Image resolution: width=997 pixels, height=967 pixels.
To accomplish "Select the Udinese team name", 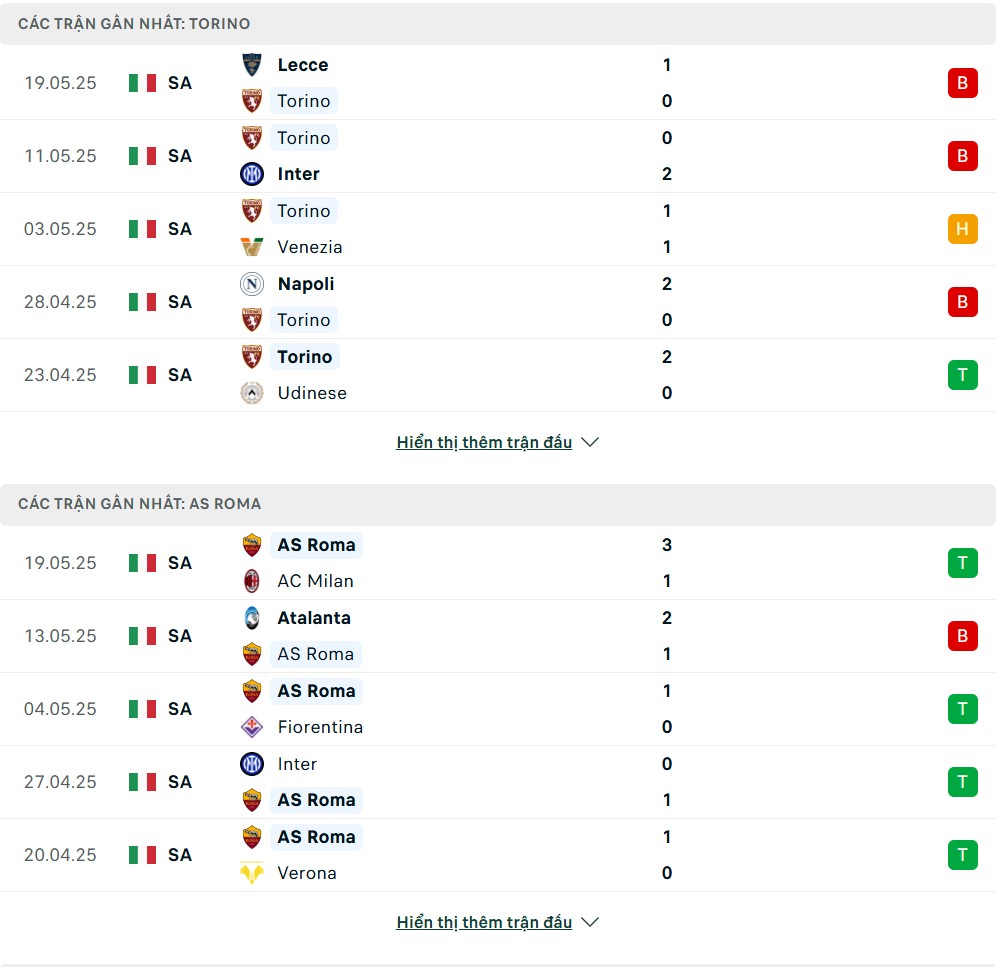I will (x=312, y=393).
